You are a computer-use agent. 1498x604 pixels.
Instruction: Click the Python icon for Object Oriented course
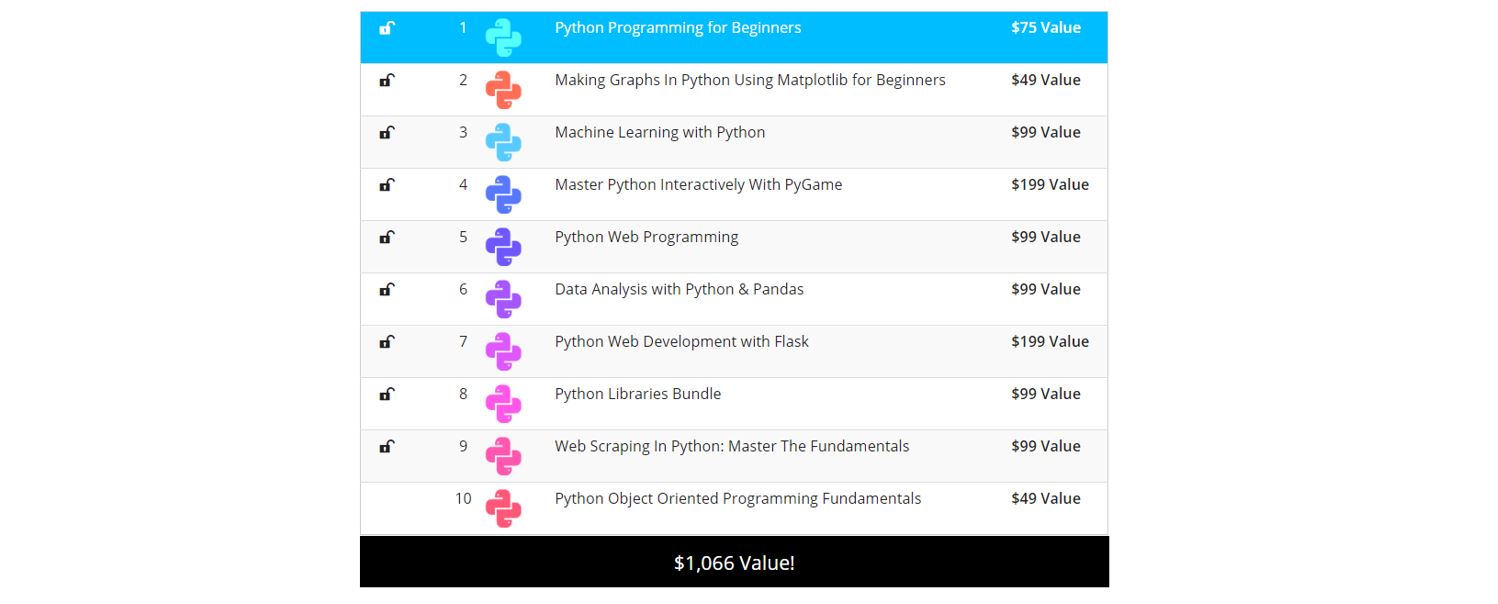[x=503, y=508]
